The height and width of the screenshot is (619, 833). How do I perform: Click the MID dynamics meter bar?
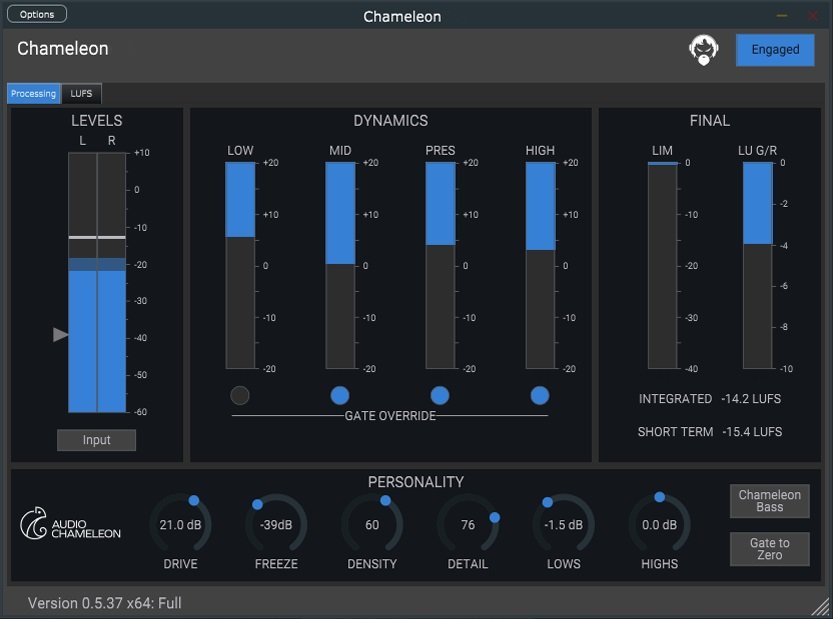(x=340, y=265)
